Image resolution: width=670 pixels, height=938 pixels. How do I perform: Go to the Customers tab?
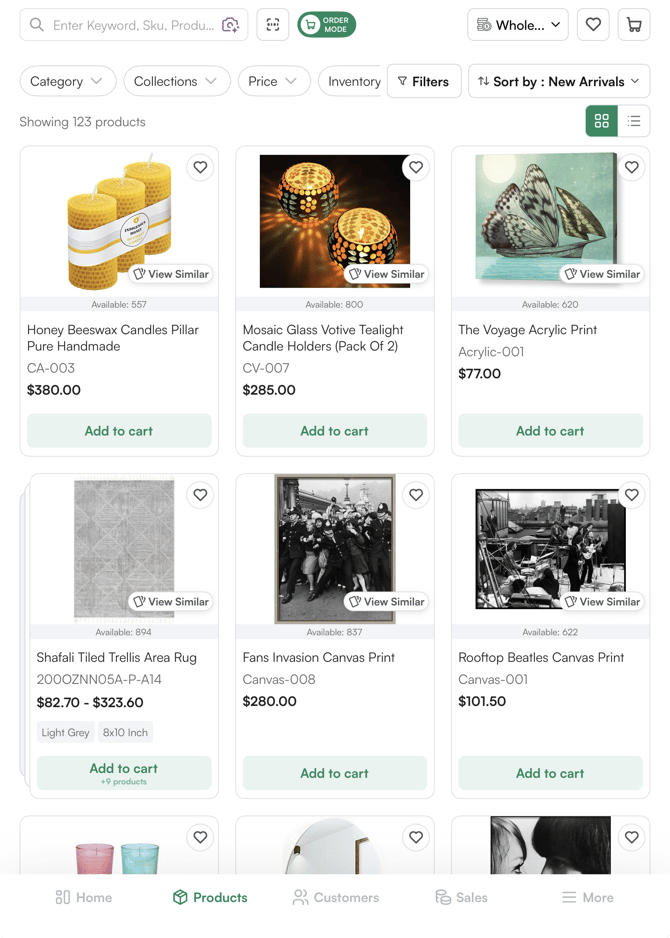coord(336,897)
